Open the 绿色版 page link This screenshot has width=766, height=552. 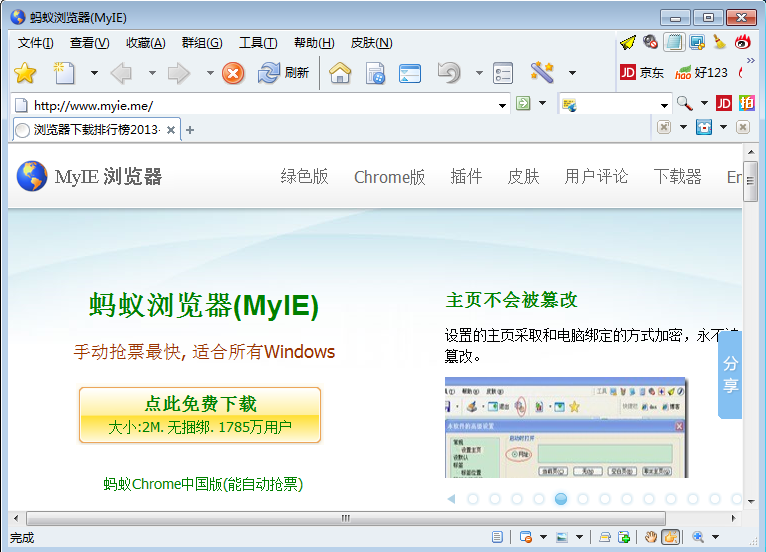pyautogui.click(x=304, y=176)
